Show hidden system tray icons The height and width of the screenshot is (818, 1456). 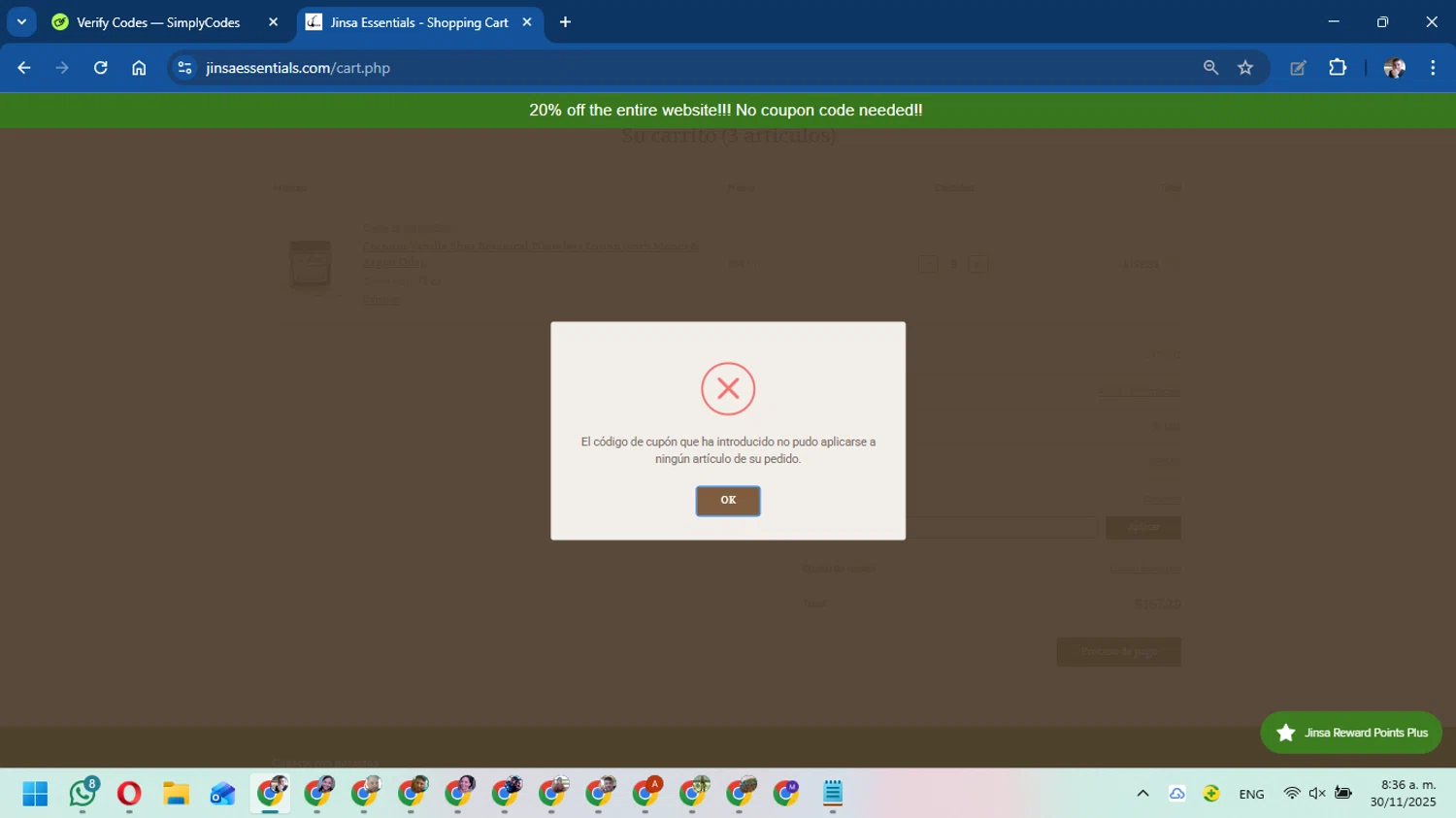[1142, 794]
